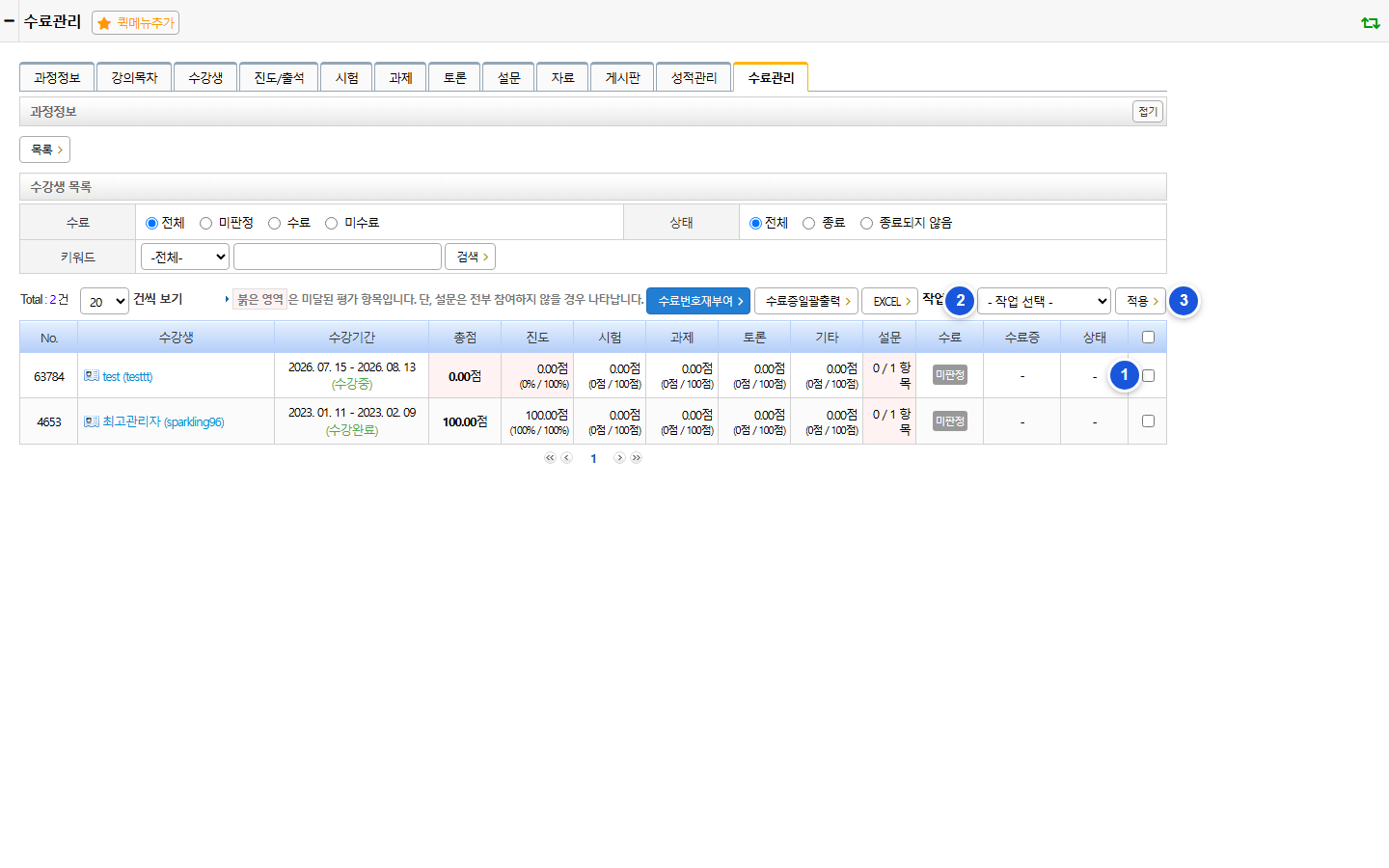Select the 상태 전체 radio button
The height and width of the screenshot is (868, 1389).
coord(755,223)
